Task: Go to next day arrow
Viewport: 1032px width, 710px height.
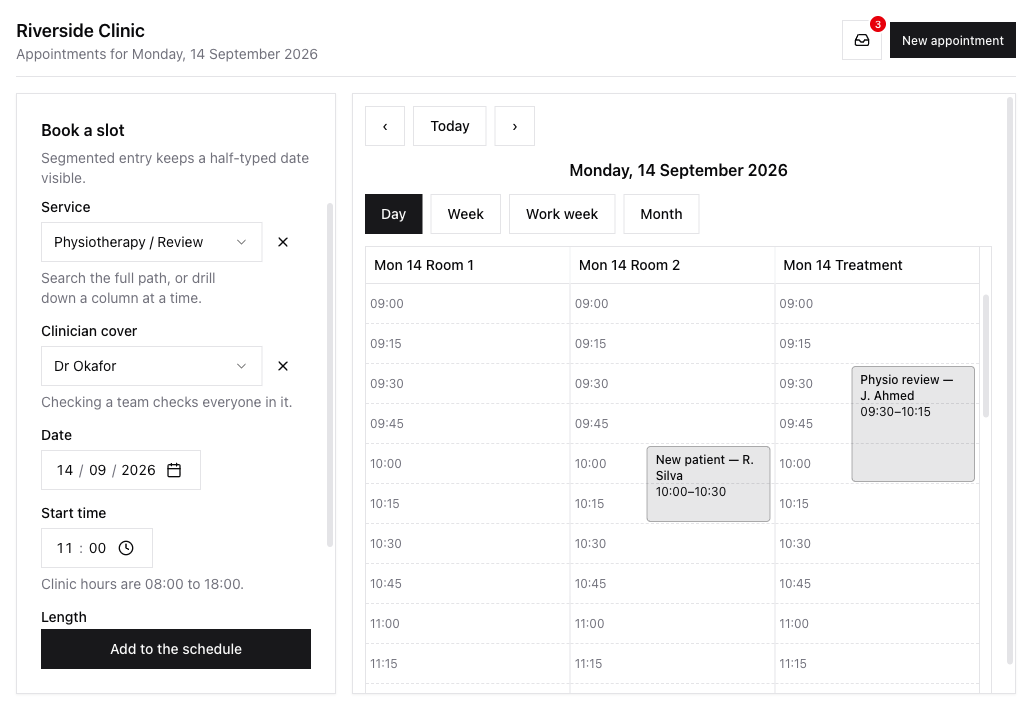Action: 515,126
